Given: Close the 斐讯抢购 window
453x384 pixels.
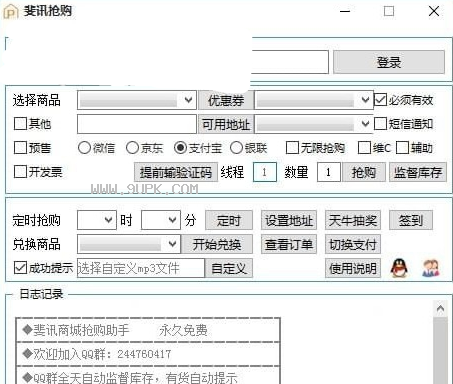Looking at the screenshot, I should point(434,11).
